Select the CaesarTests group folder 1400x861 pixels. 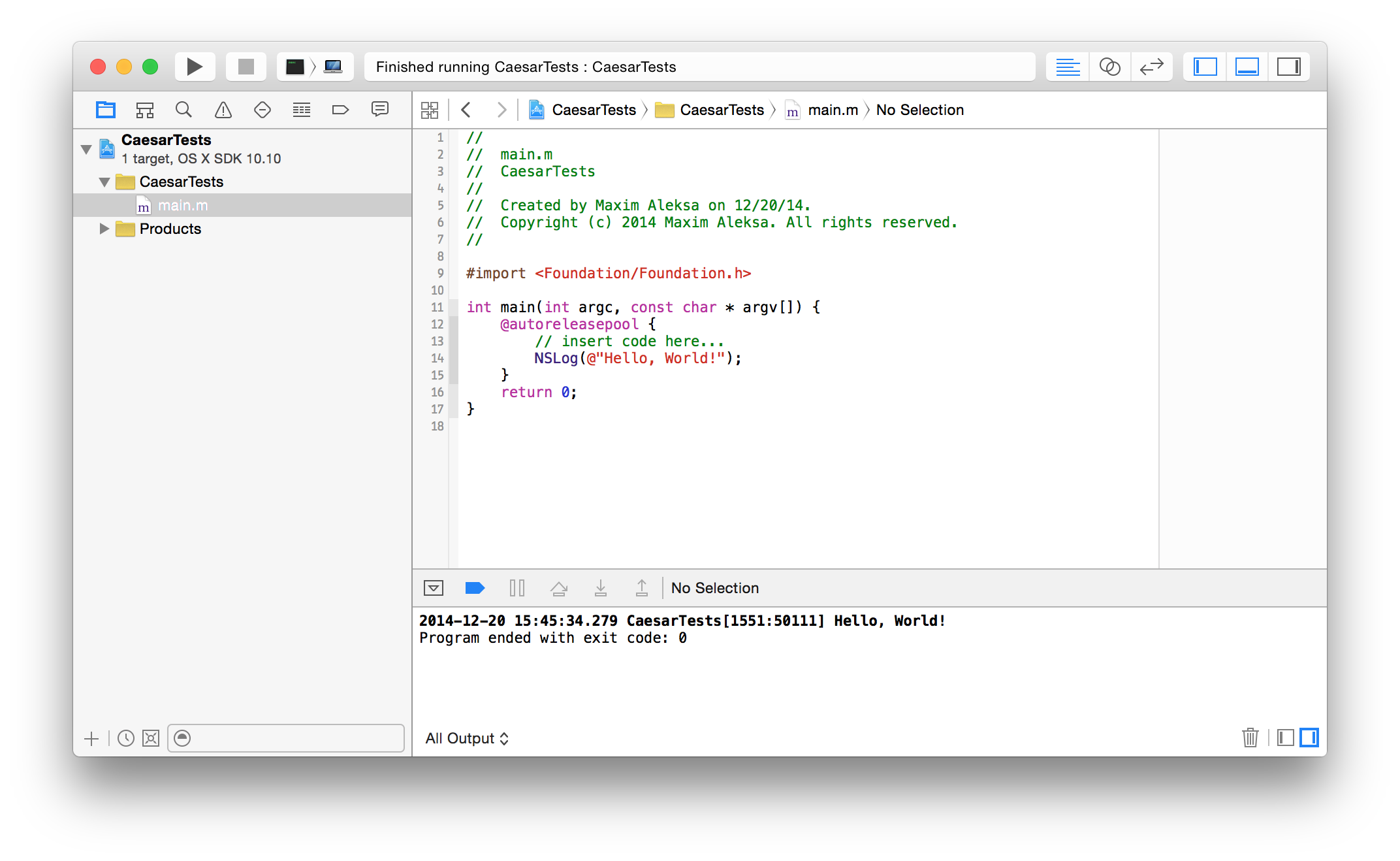[x=242, y=182]
